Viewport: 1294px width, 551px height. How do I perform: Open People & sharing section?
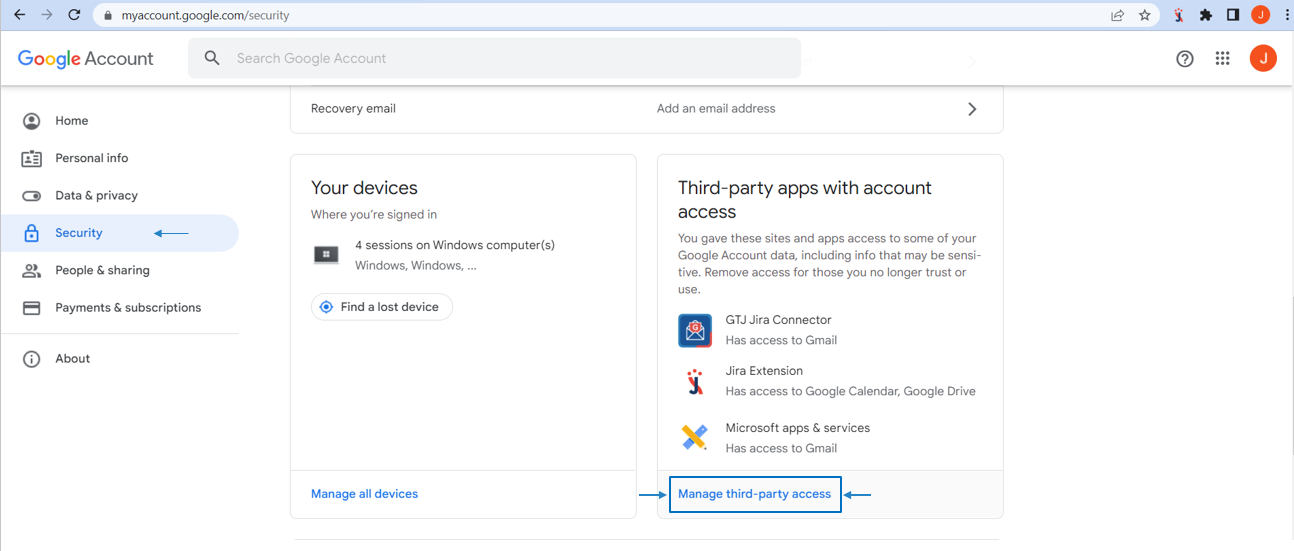click(x=102, y=270)
